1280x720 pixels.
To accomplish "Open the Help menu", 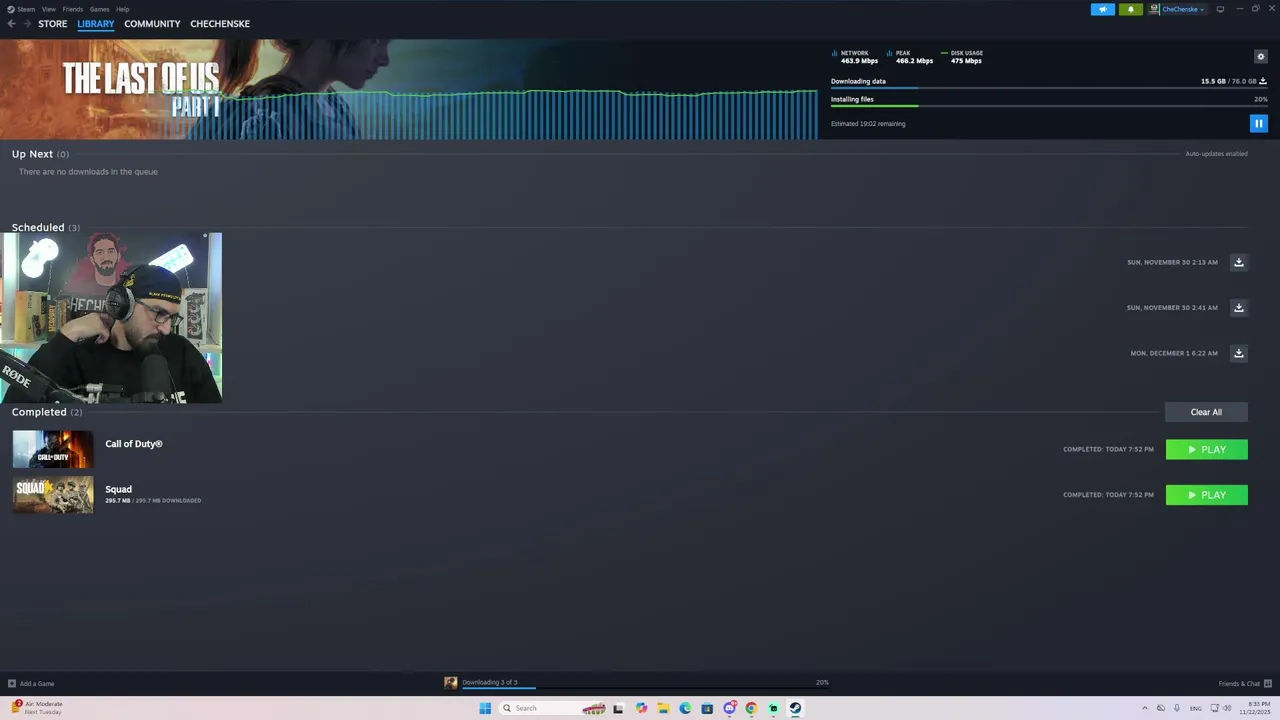I will click(x=122, y=9).
